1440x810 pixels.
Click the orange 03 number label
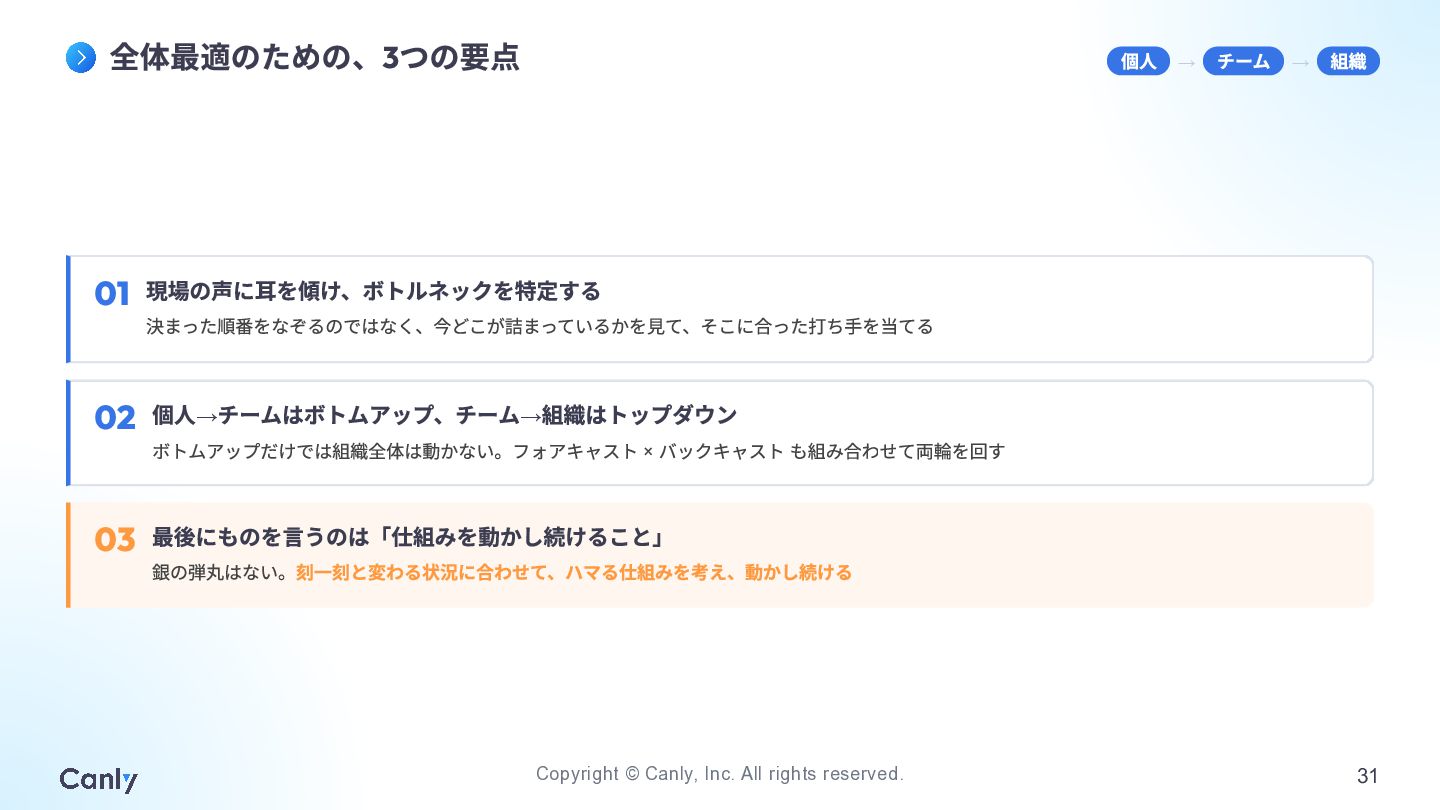(115, 540)
